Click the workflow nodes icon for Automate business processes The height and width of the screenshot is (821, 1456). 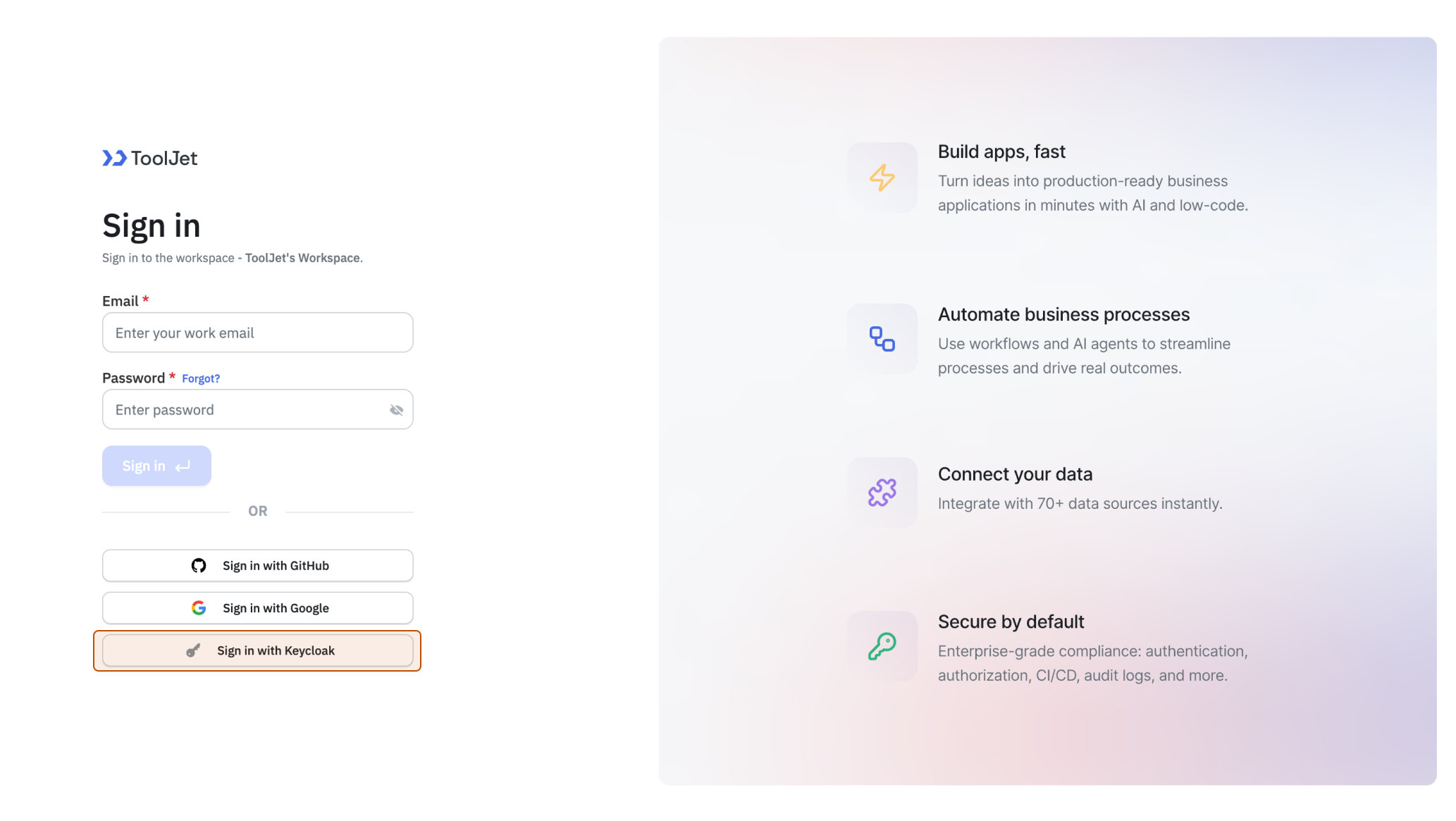(x=882, y=339)
